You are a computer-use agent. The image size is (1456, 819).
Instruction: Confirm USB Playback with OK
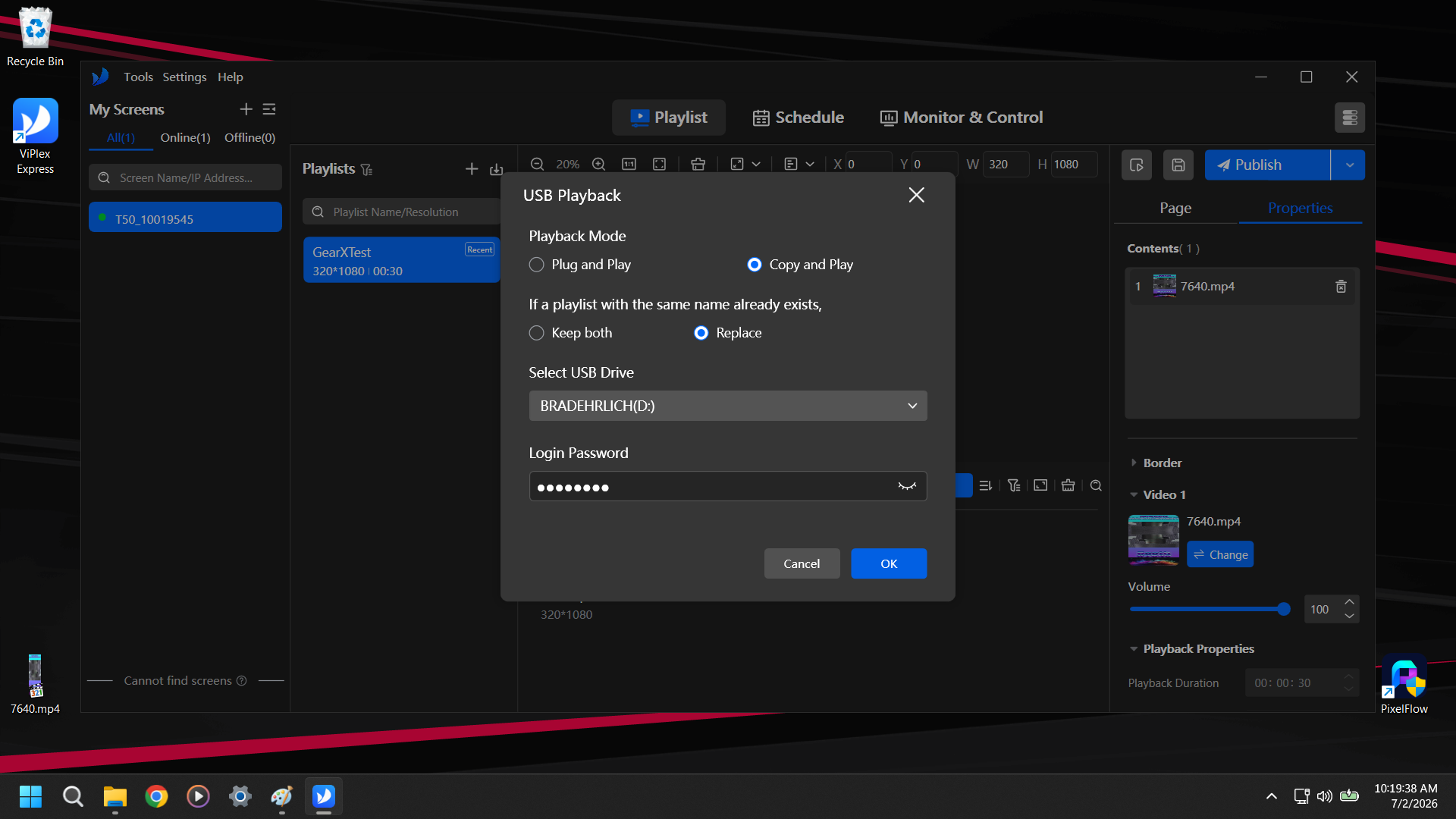(889, 563)
